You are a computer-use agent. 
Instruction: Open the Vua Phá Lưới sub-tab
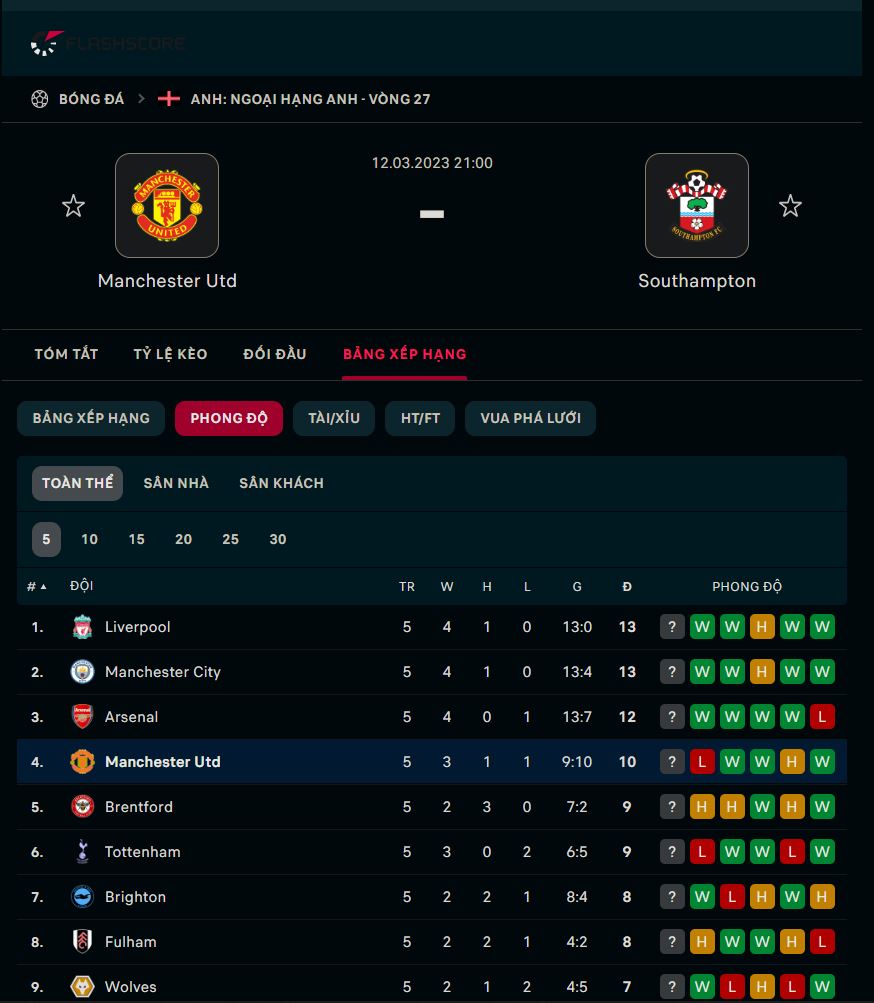pyautogui.click(x=530, y=418)
